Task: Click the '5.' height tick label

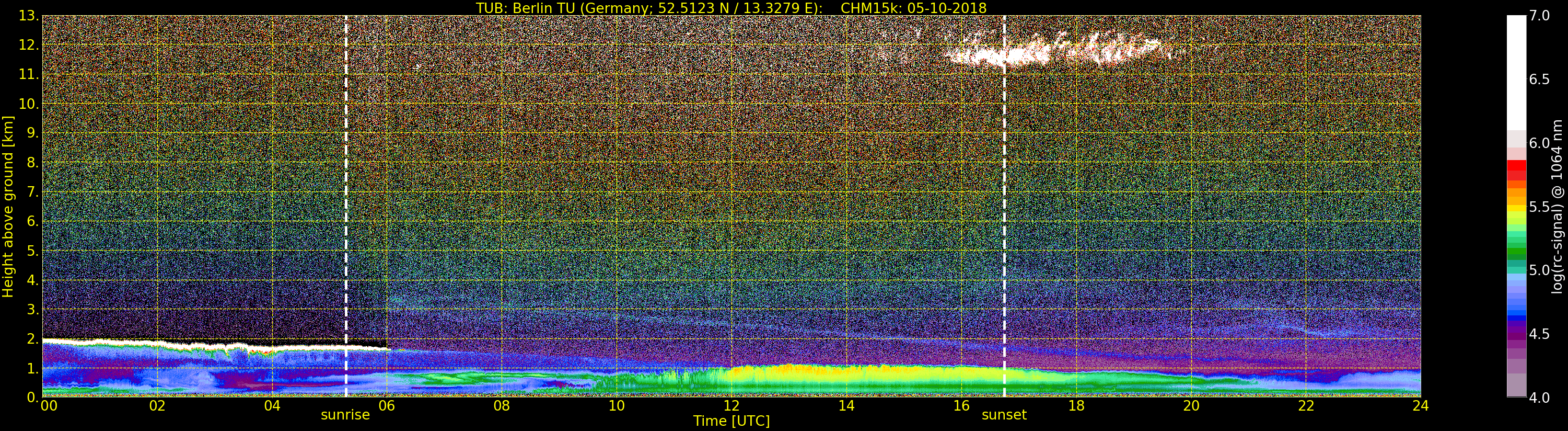Action: click(x=32, y=251)
